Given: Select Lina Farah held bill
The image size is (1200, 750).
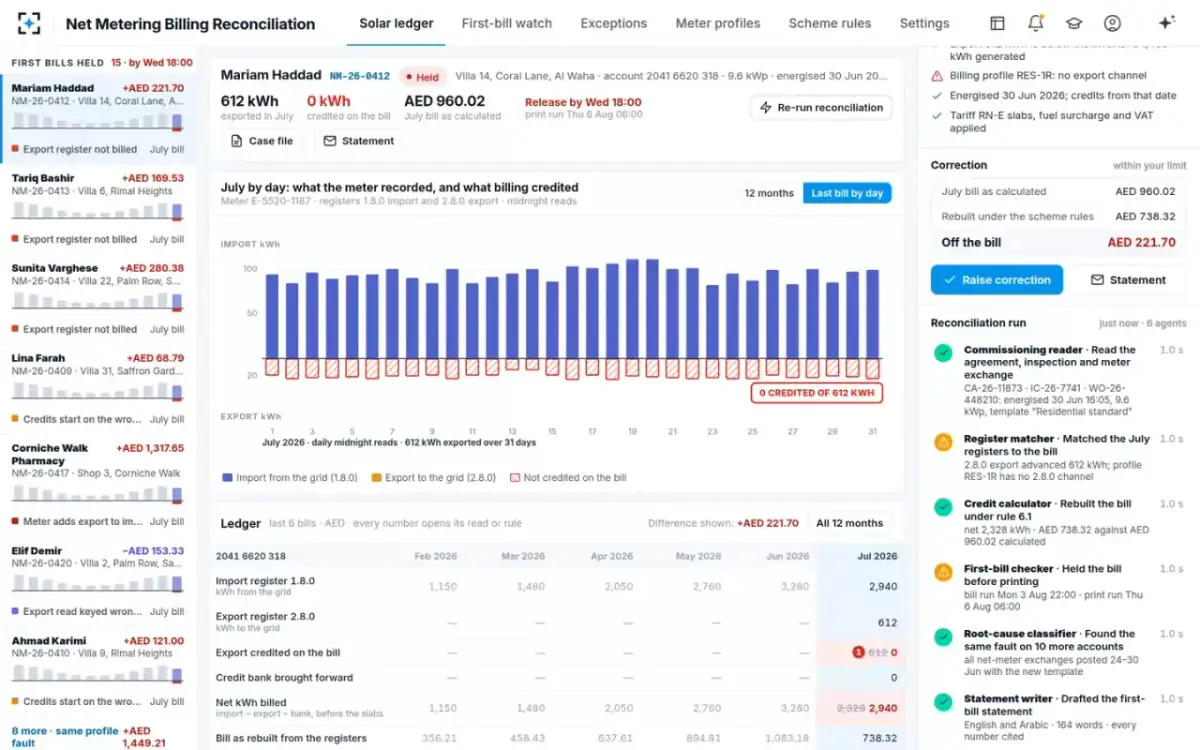Looking at the screenshot, I should 98,388.
